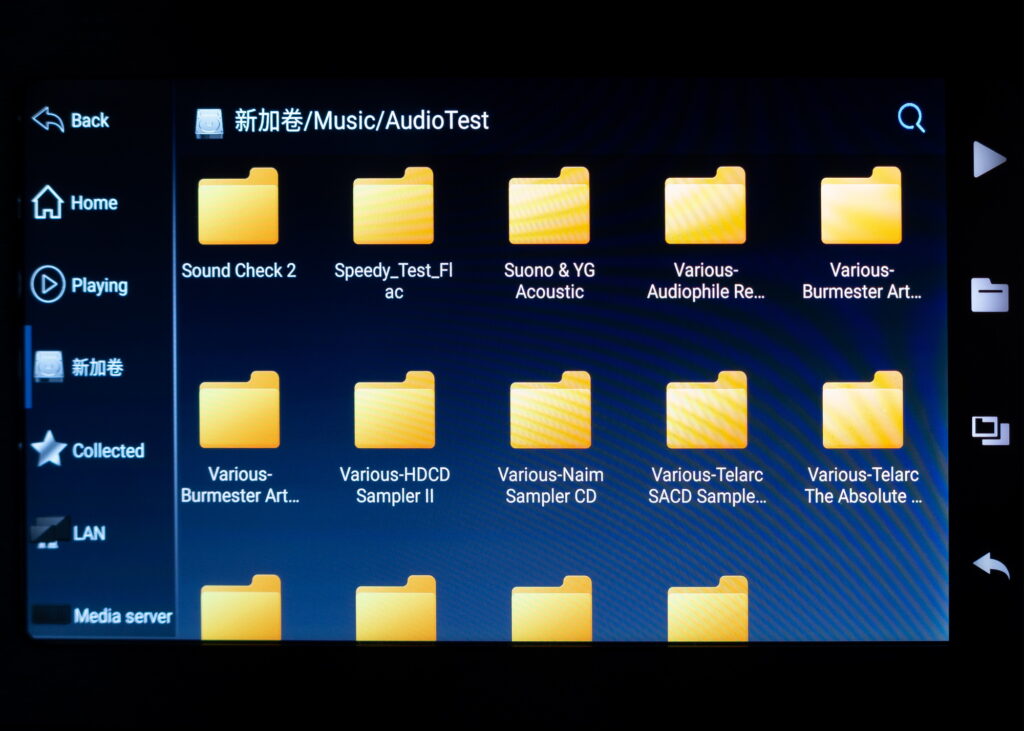The width and height of the screenshot is (1024, 731).
Task: Select the 新加卷 drive in sidebar
Action: point(78,367)
